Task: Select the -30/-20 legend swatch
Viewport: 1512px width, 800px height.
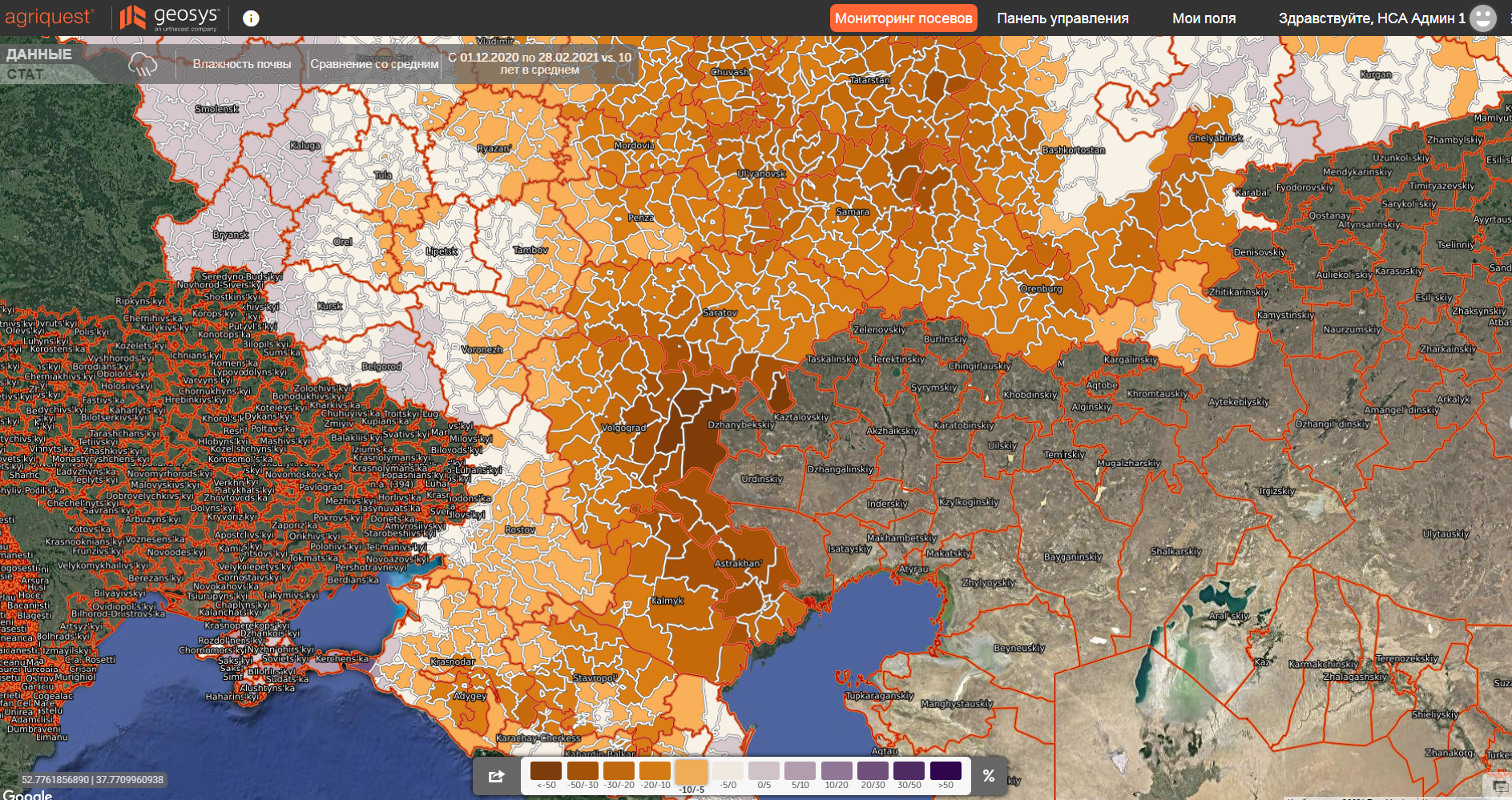Action: [x=619, y=771]
